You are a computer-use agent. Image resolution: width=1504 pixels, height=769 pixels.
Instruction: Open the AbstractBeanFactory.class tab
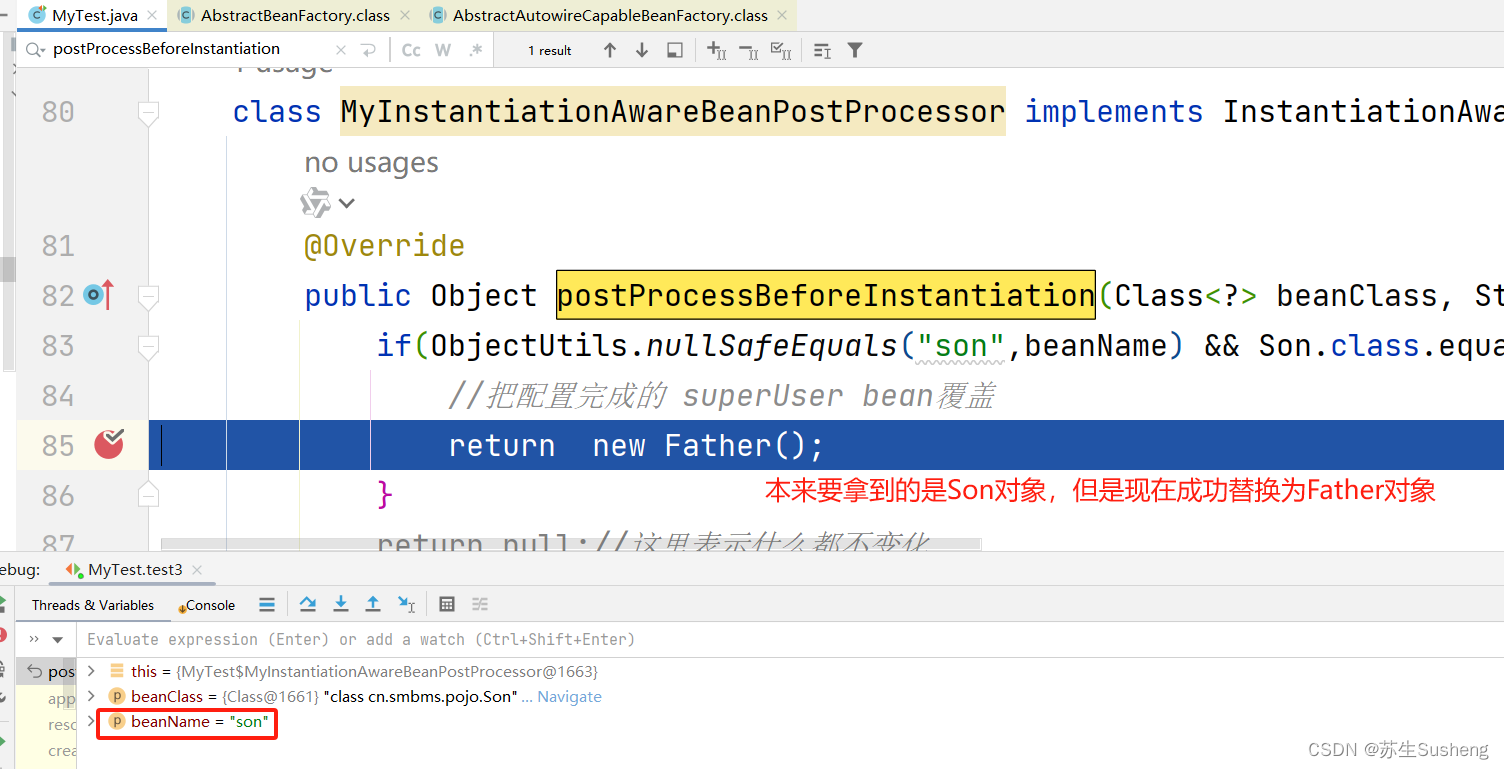295,15
